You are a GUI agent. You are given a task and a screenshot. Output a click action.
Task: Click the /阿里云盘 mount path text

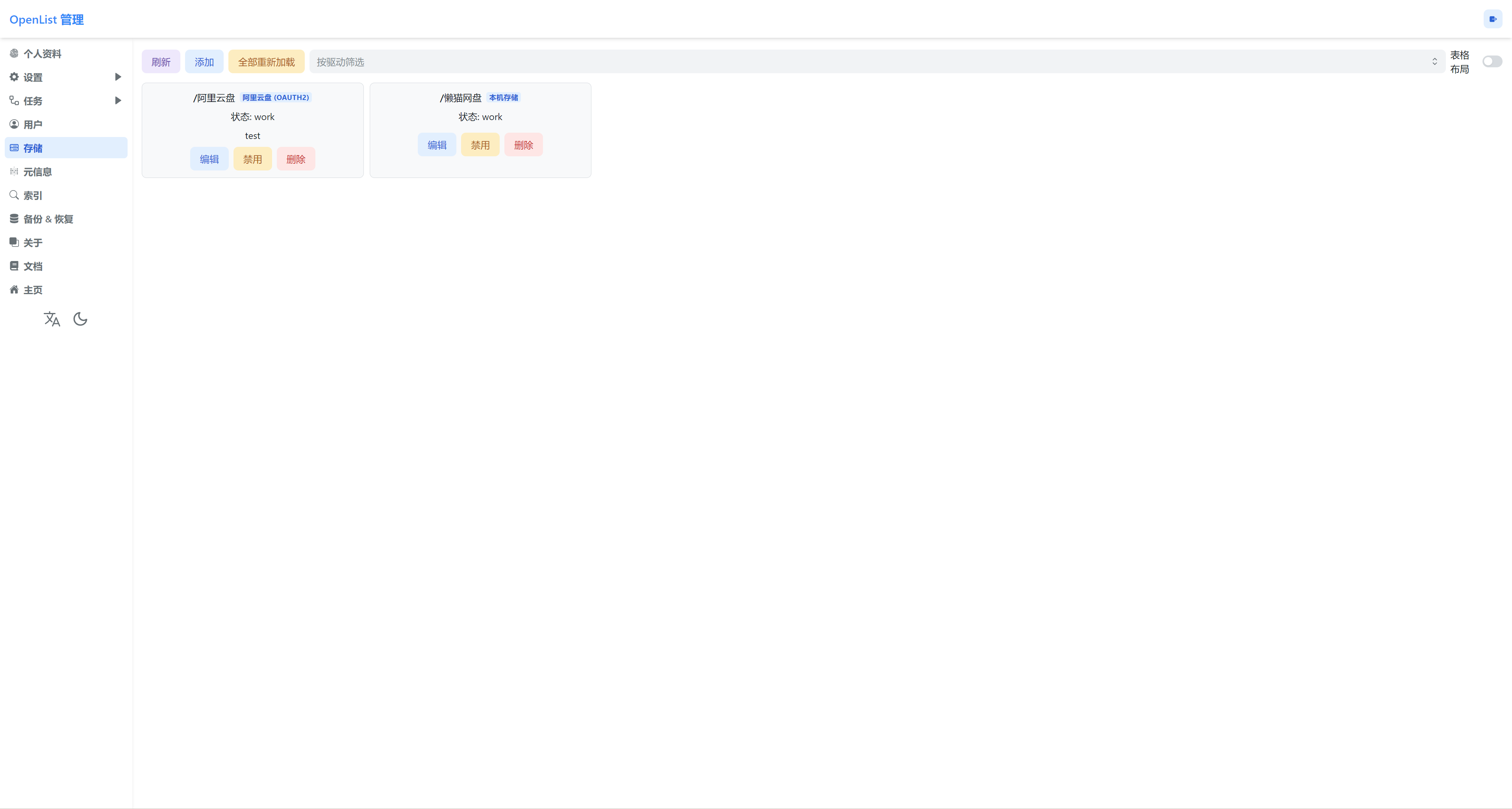point(214,97)
